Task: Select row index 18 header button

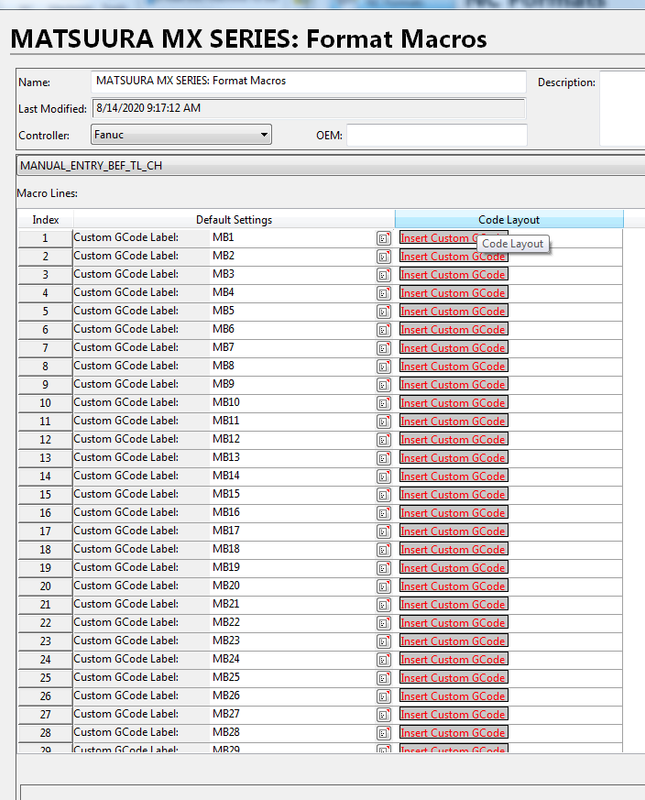Action: click(x=45, y=550)
